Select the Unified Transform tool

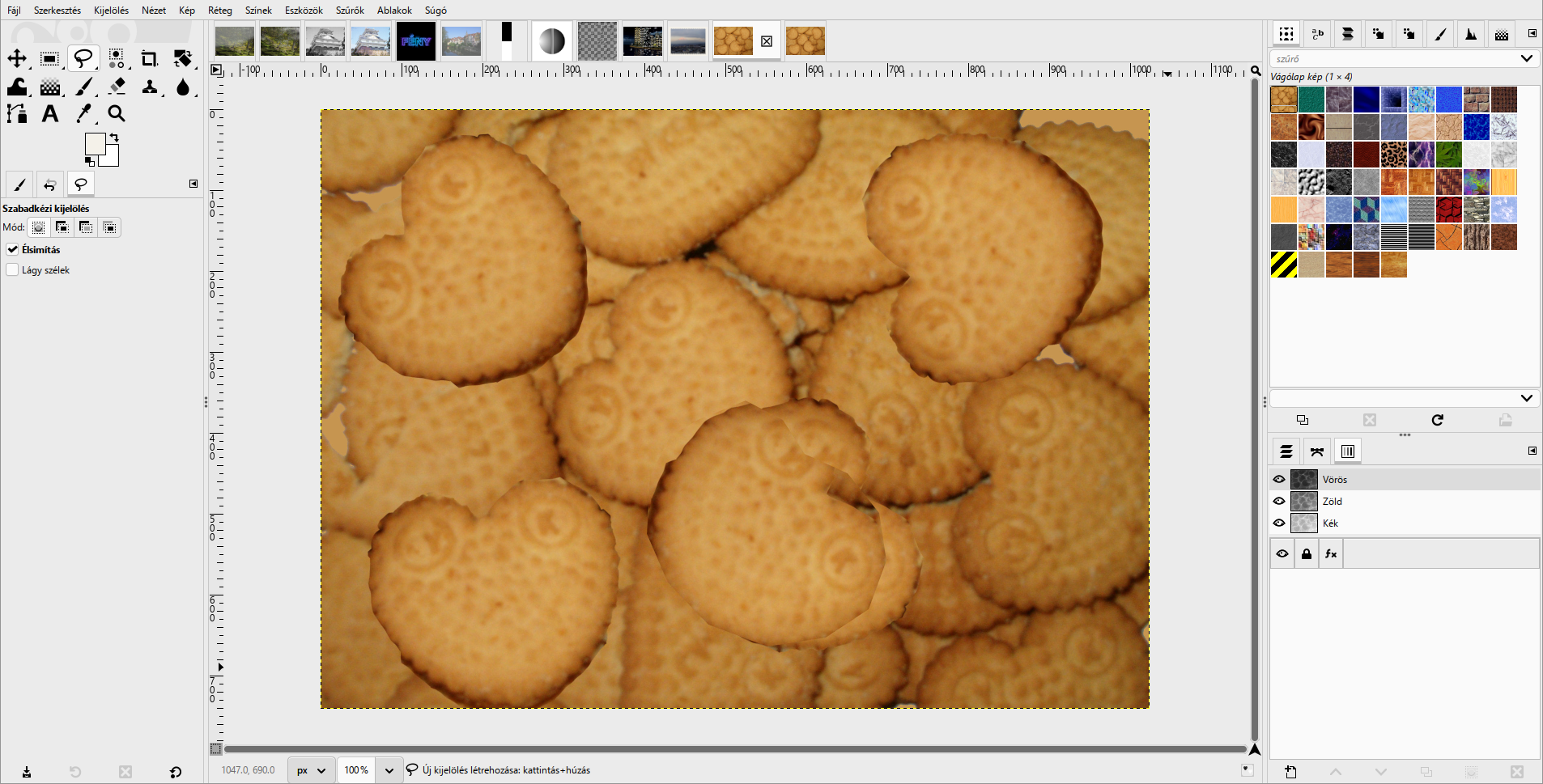click(x=183, y=58)
